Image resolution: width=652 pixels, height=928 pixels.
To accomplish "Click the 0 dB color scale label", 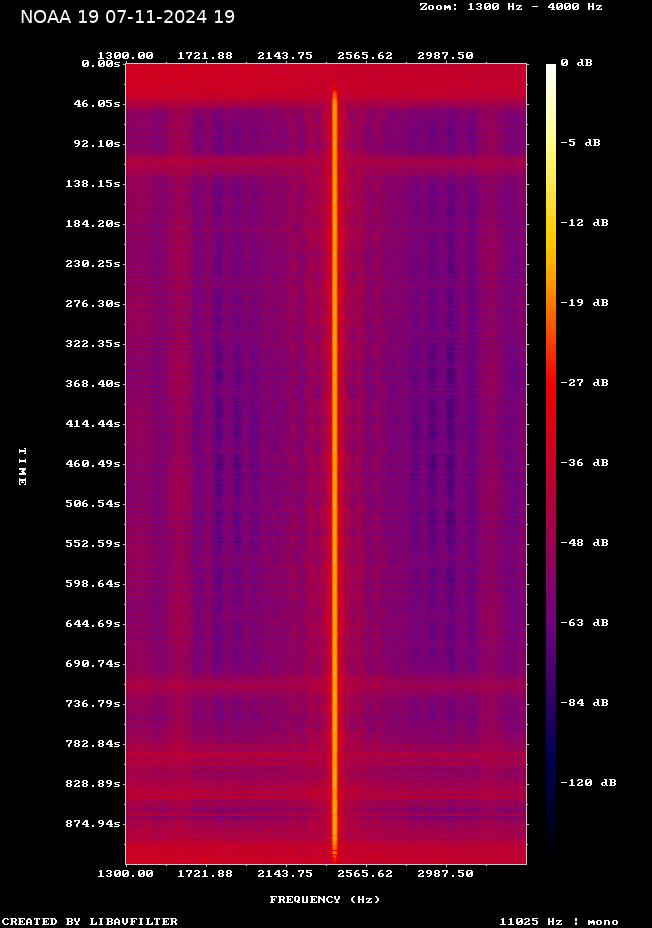I will [576, 62].
